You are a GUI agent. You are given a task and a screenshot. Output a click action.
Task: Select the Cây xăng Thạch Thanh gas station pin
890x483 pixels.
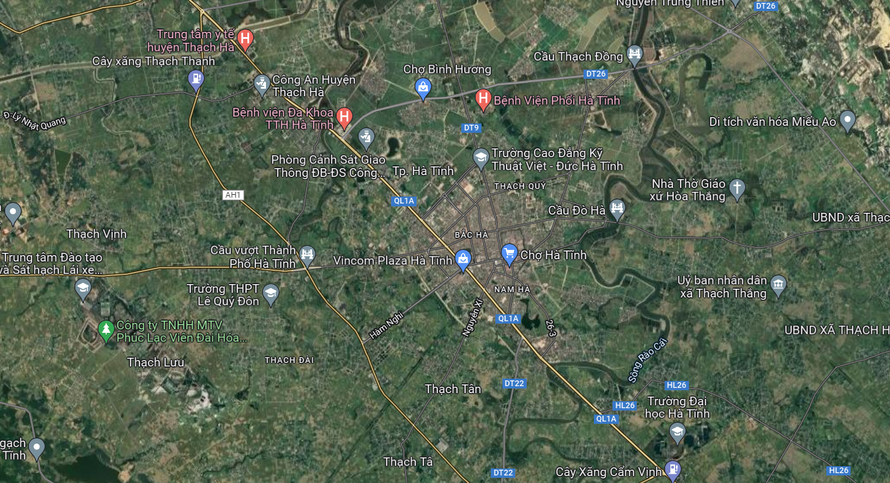[196, 80]
